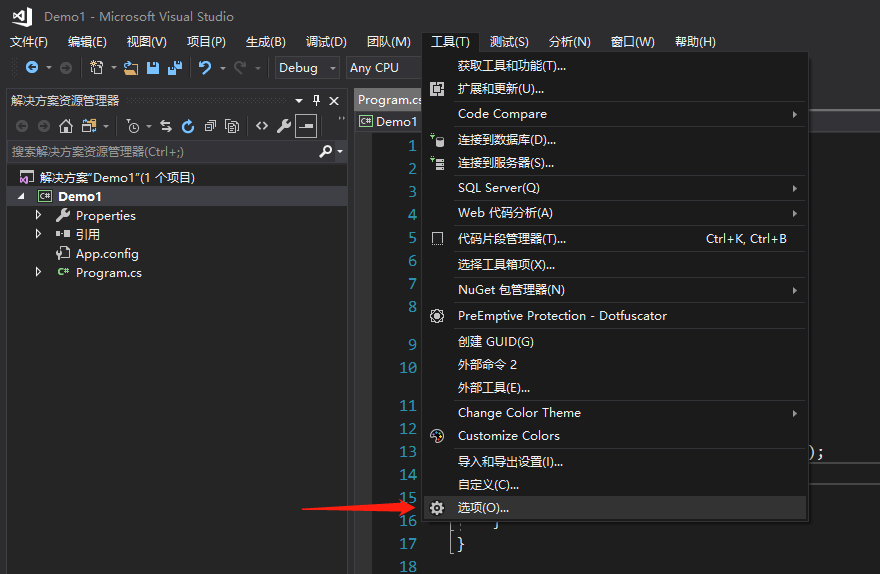Select solution 解决方案"Demo1" root node

click(117, 177)
